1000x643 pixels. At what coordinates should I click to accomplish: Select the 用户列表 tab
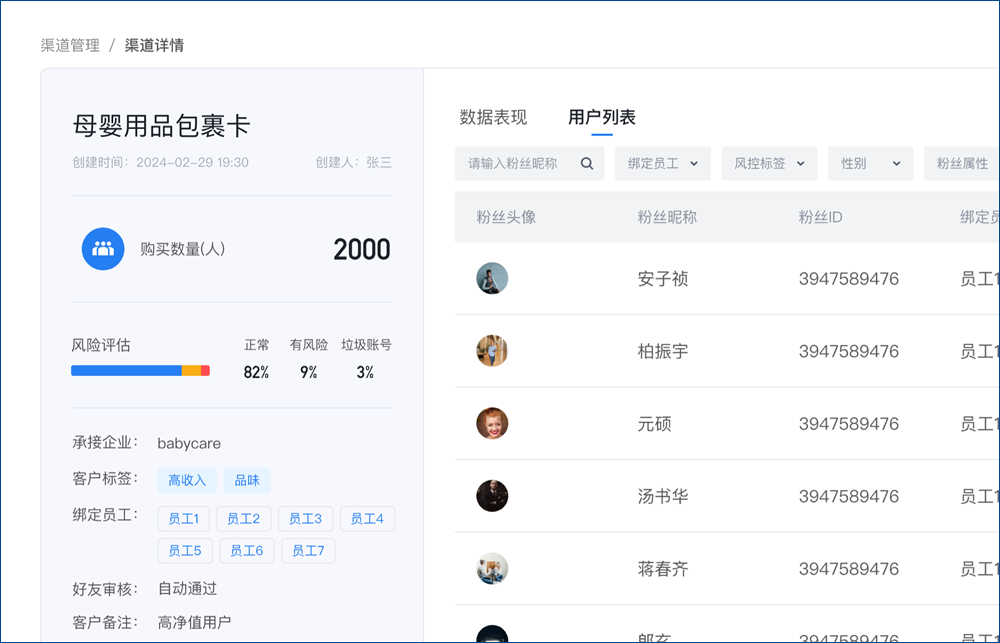[x=601, y=117]
